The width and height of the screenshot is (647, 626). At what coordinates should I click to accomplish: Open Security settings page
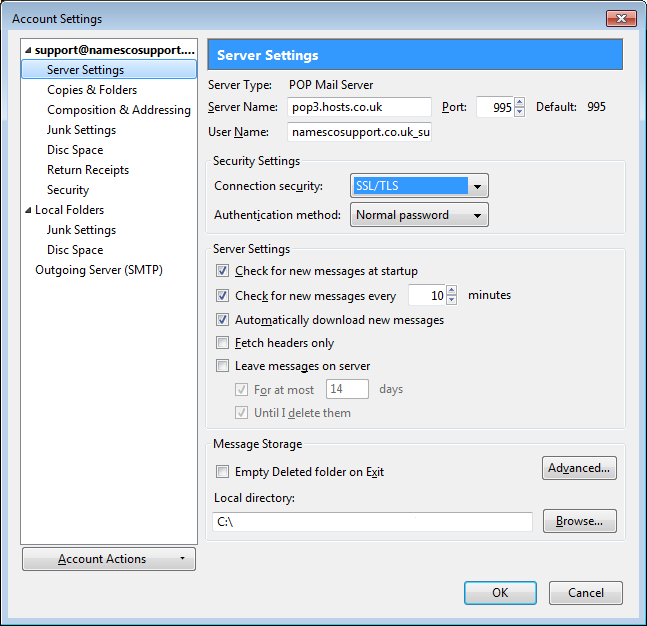pos(68,190)
